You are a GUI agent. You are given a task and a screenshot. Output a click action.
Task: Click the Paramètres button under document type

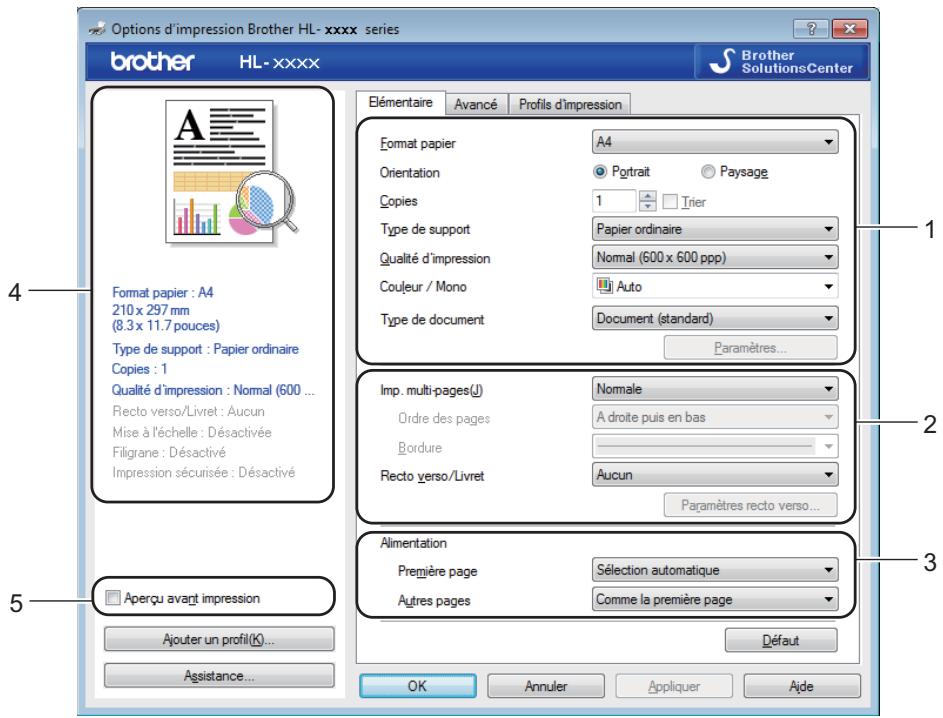(750, 348)
